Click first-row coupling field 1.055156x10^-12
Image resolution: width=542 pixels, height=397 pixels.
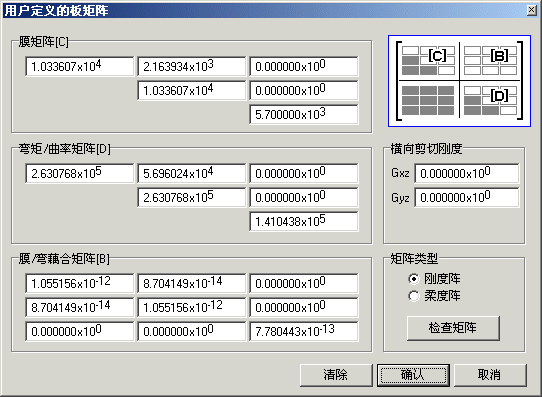coord(80,283)
